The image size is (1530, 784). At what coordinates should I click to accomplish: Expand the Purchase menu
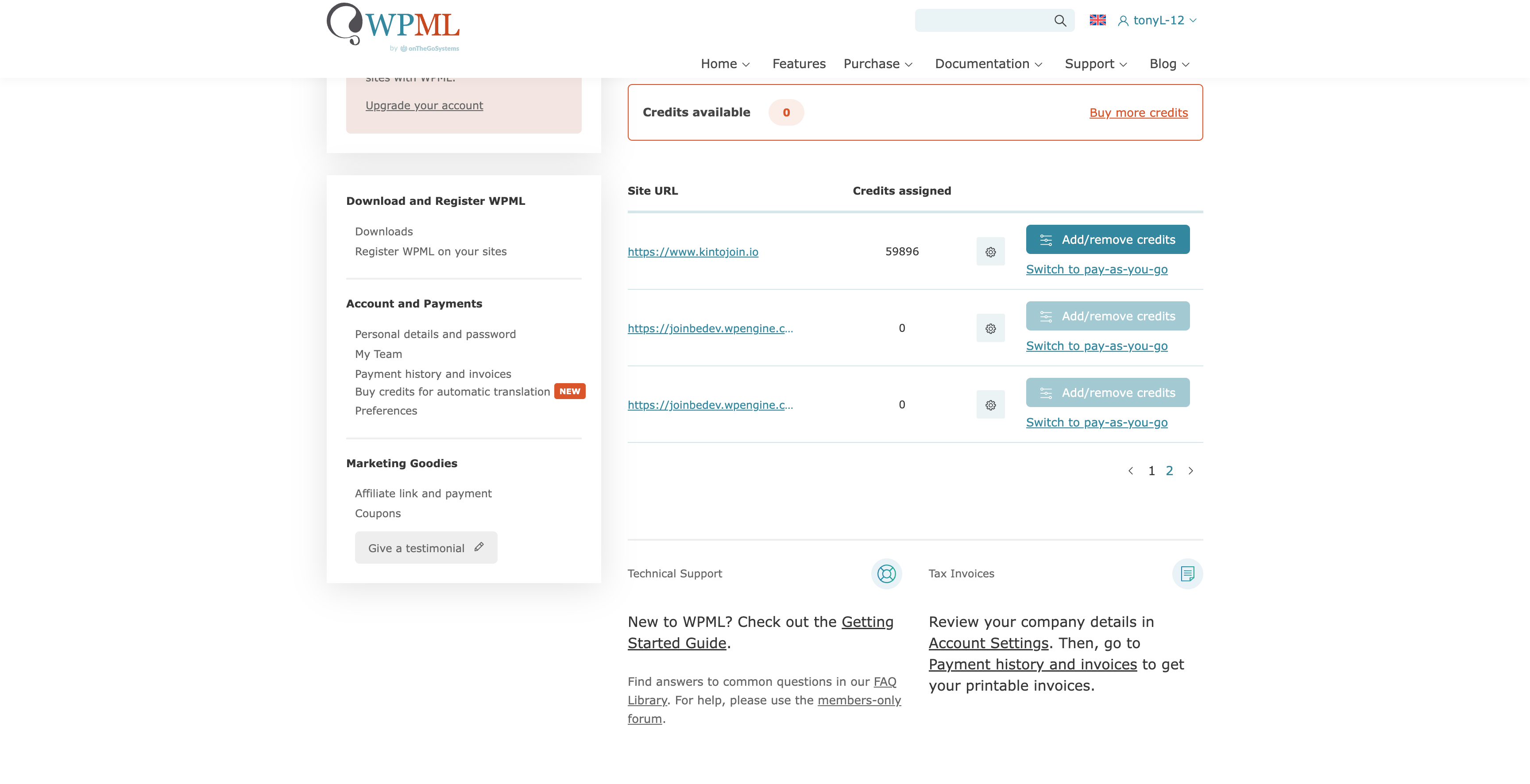pyautogui.click(x=878, y=64)
